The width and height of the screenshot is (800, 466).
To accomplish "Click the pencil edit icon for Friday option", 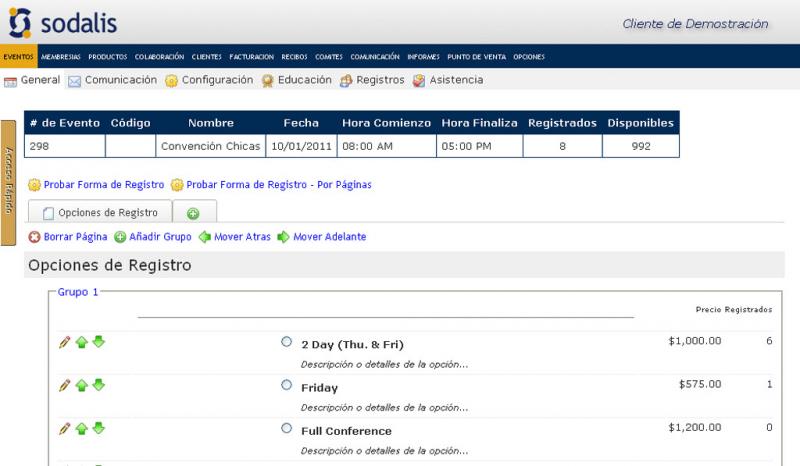I will coord(65,385).
